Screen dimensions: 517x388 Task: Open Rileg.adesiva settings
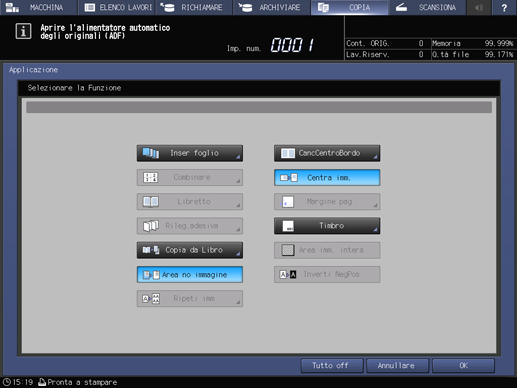click(x=190, y=226)
